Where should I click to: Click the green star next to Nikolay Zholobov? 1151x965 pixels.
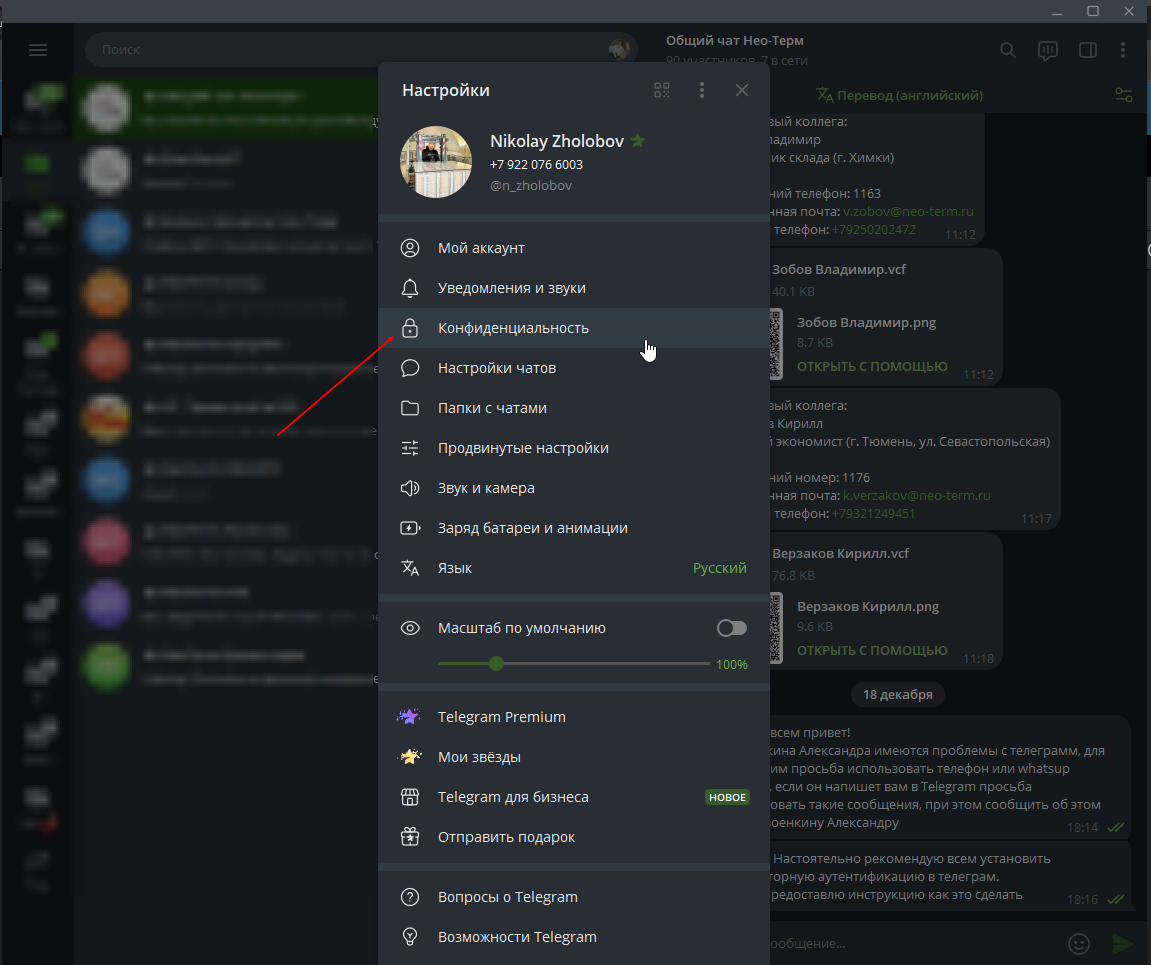(x=638, y=140)
